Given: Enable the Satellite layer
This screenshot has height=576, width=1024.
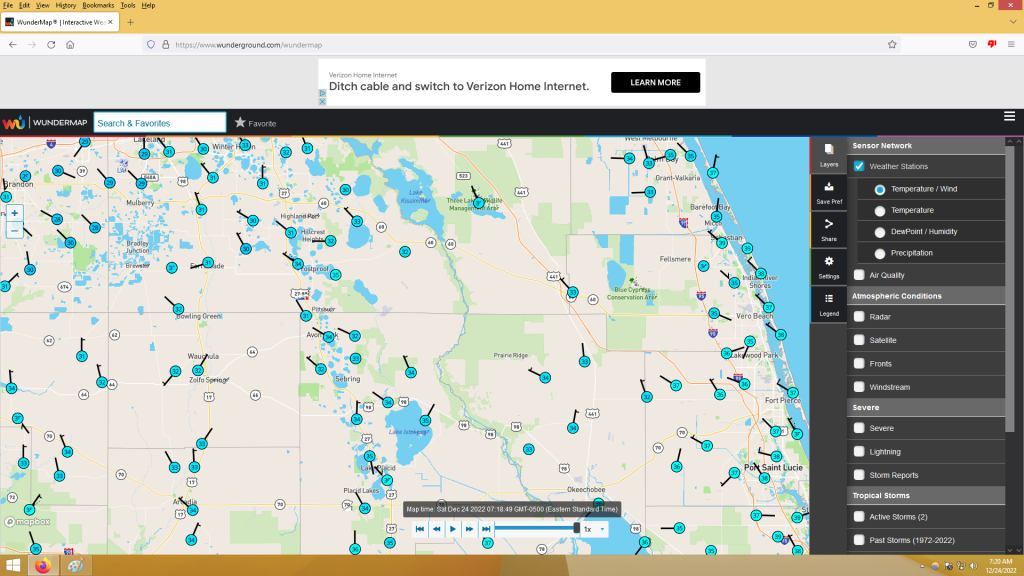Looking at the screenshot, I should click(859, 340).
